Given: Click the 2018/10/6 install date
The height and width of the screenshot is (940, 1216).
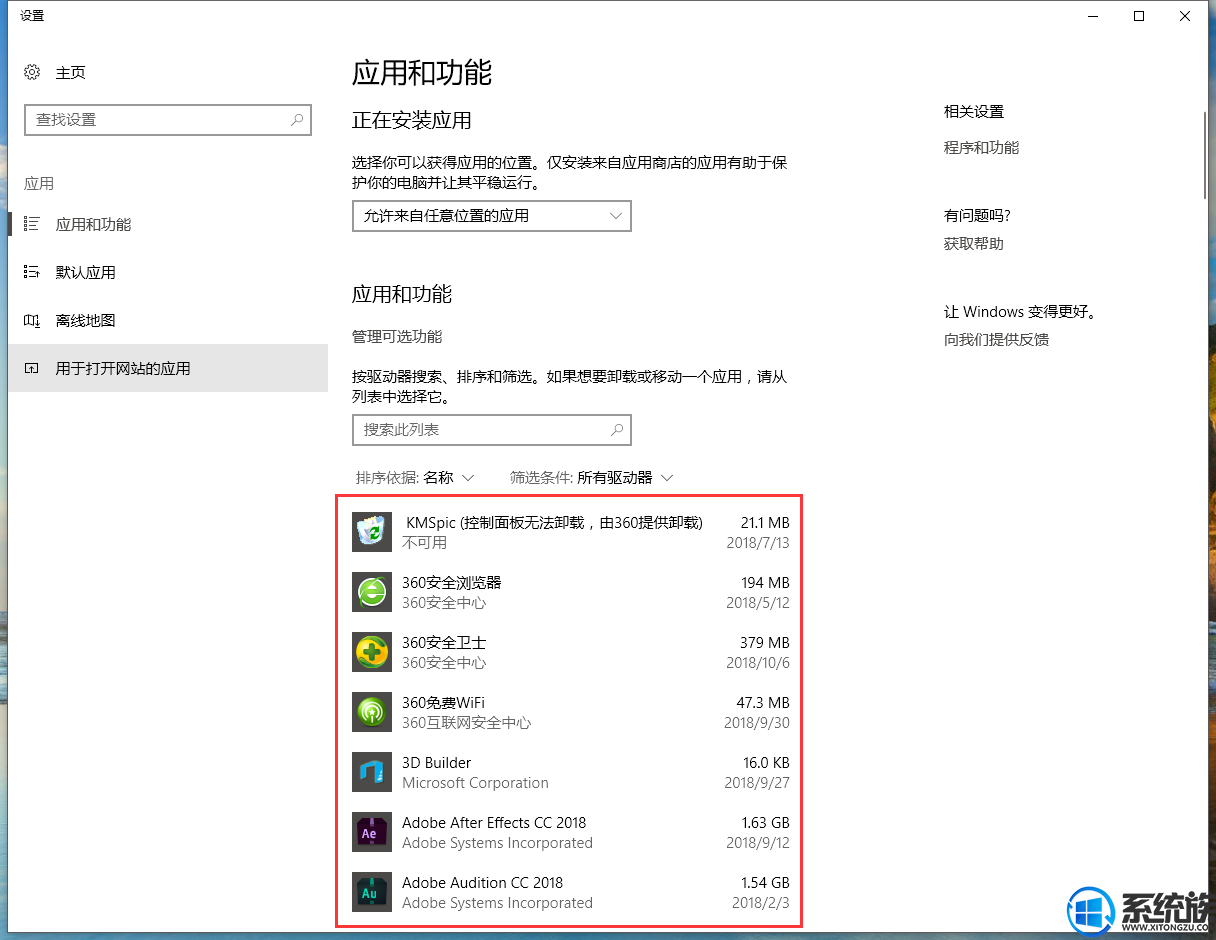Looking at the screenshot, I should (x=758, y=663).
